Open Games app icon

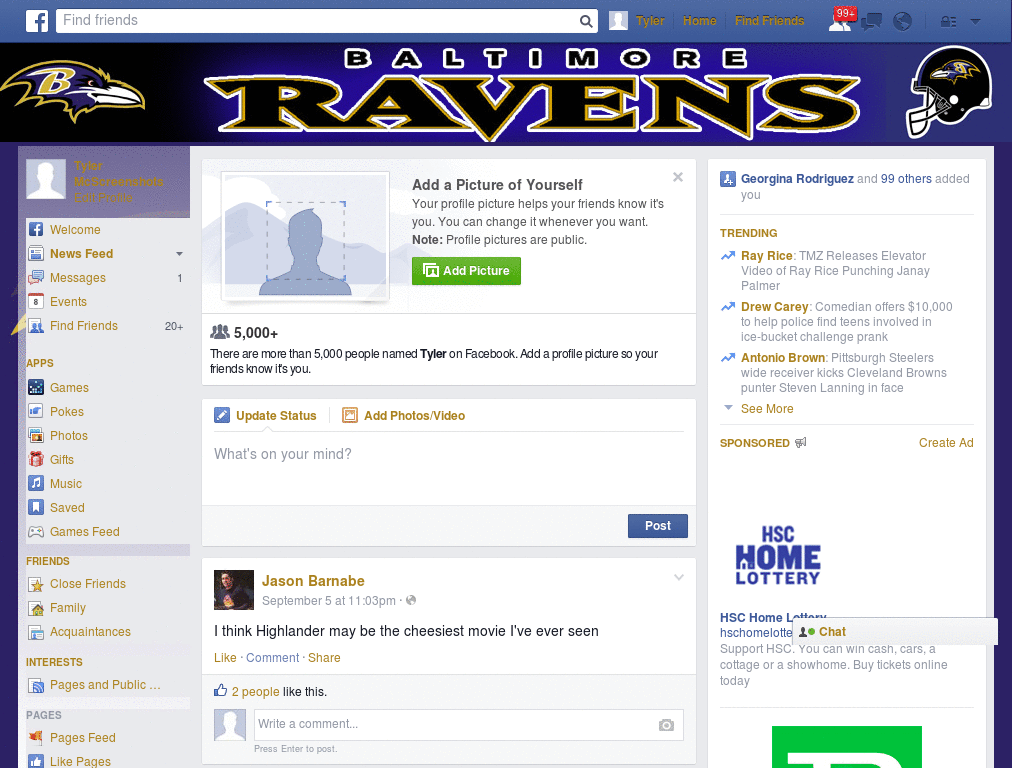pyautogui.click(x=36, y=387)
